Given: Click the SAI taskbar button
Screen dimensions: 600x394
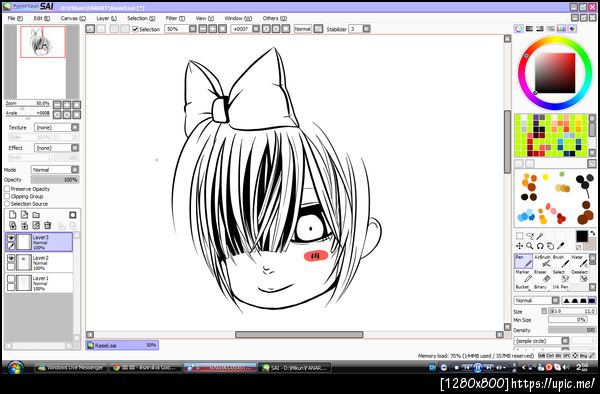Looking at the screenshot, I should pos(295,368).
